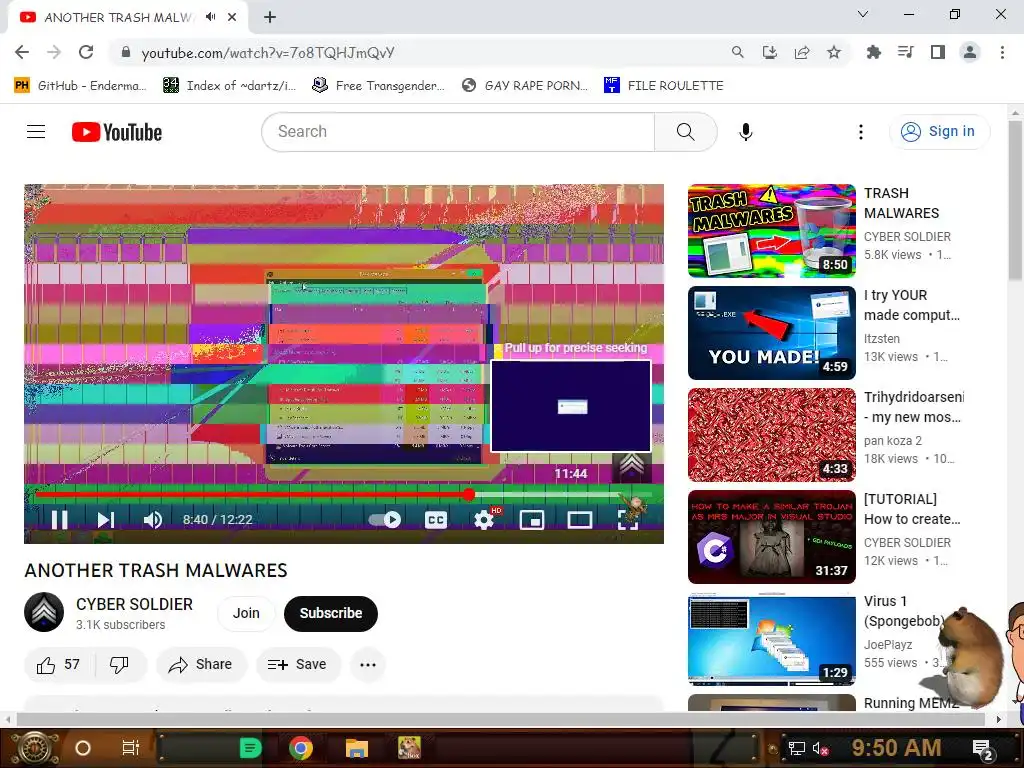Mute tab via speaker icon on tab

coord(210,17)
